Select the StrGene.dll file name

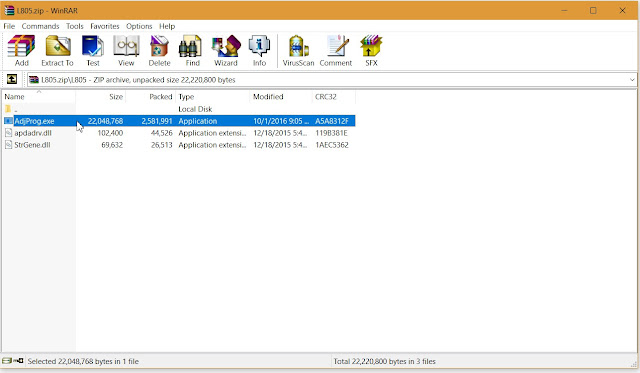click(x=32, y=144)
